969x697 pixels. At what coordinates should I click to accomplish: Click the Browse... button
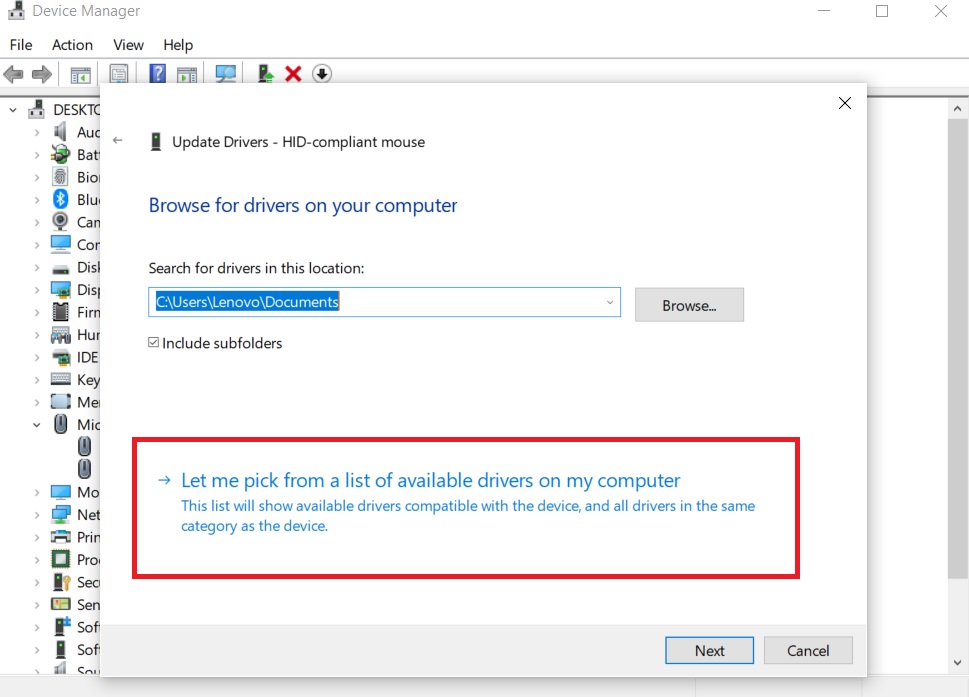[689, 305]
